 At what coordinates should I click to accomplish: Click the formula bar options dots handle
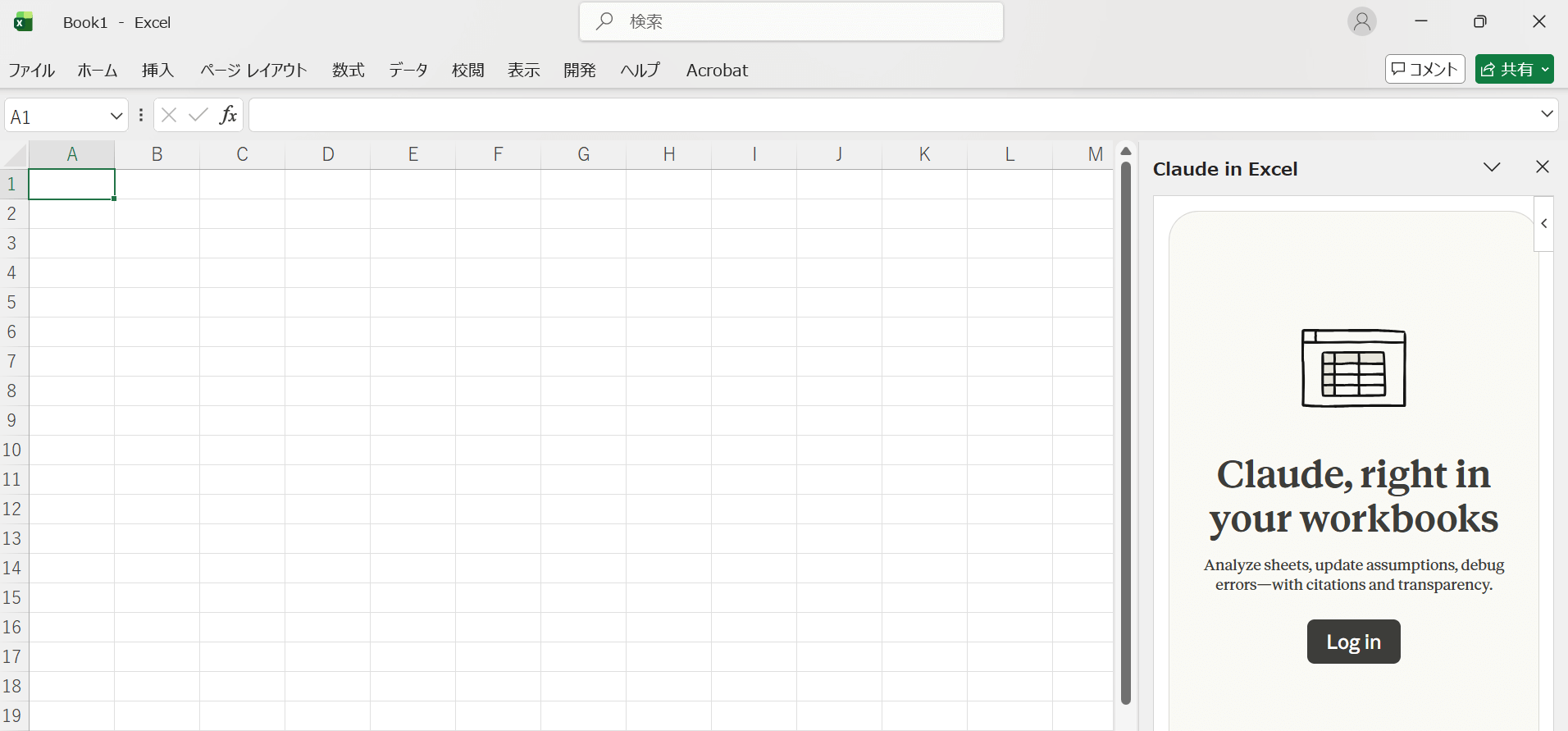click(x=141, y=116)
